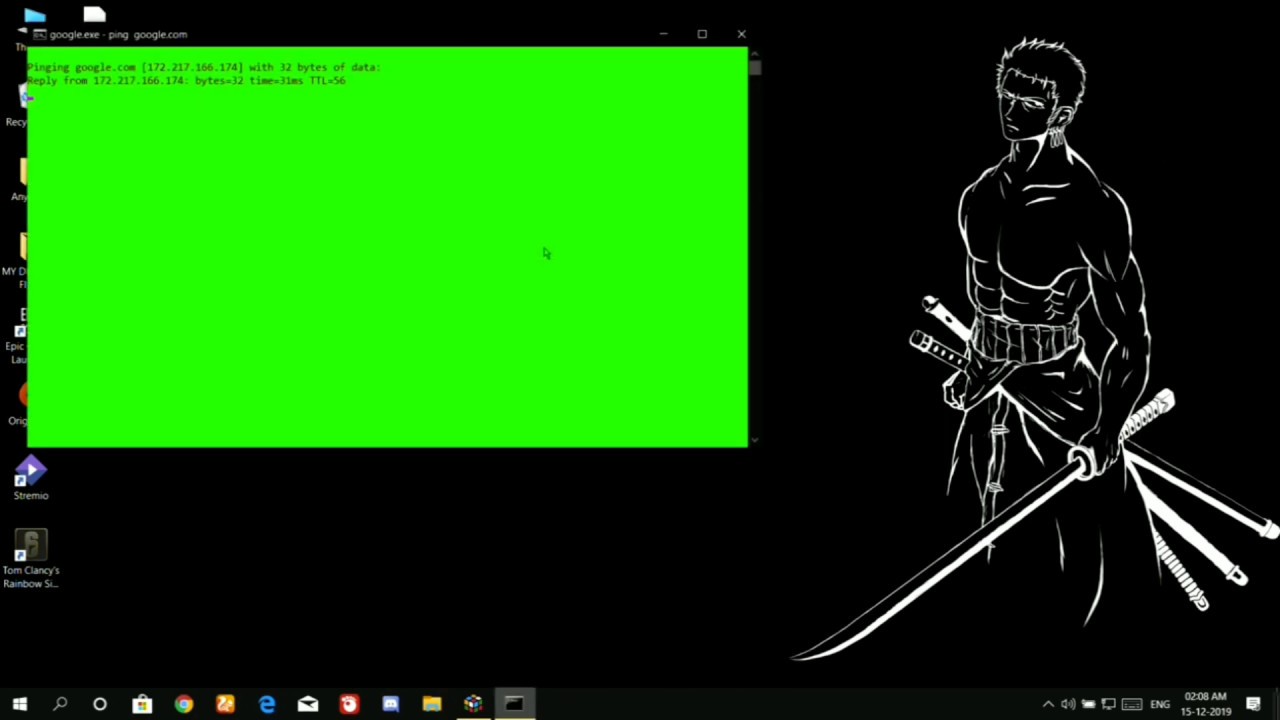Image resolution: width=1280 pixels, height=720 pixels.
Task: Open the Action Center notifications icon
Action: tap(1253, 704)
